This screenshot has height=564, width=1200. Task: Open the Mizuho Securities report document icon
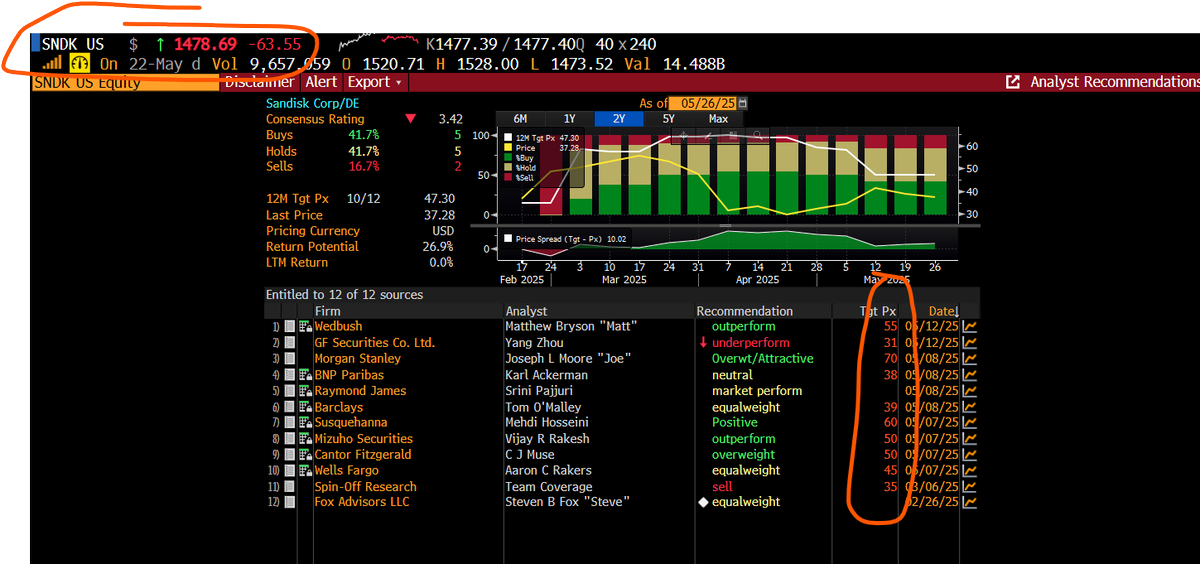point(305,439)
